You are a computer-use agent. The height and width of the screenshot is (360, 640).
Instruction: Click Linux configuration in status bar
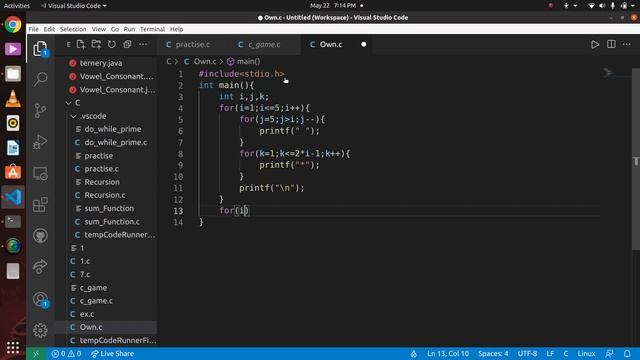[586, 353]
